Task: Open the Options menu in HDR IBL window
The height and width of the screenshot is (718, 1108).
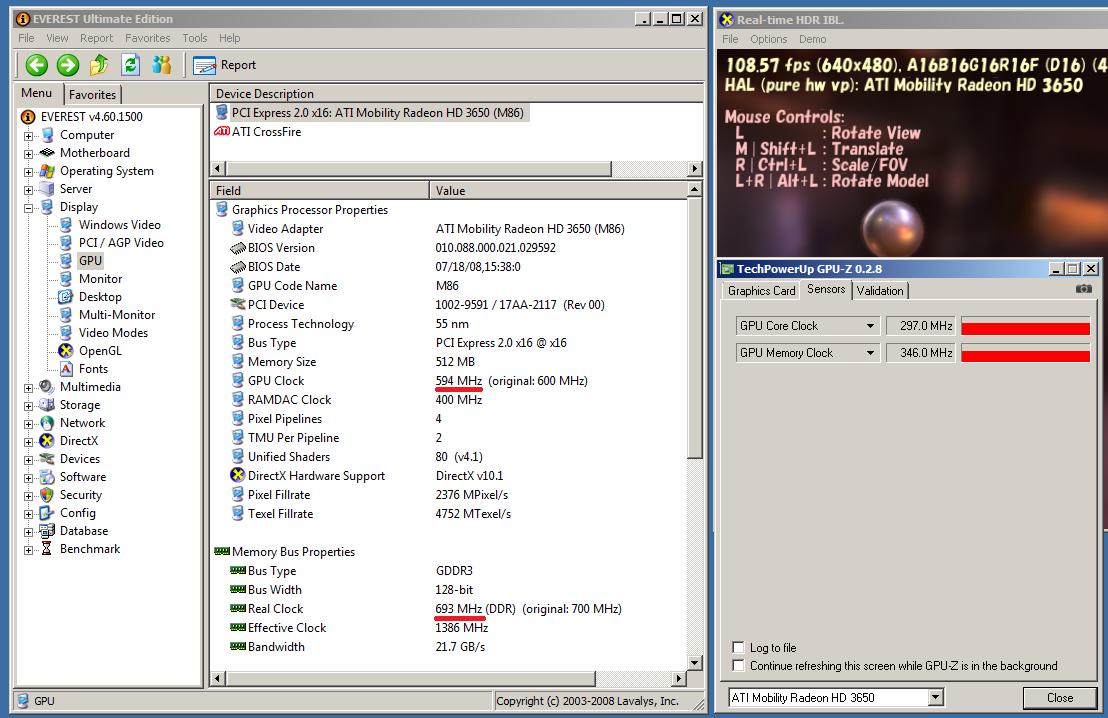Action: (768, 39)
